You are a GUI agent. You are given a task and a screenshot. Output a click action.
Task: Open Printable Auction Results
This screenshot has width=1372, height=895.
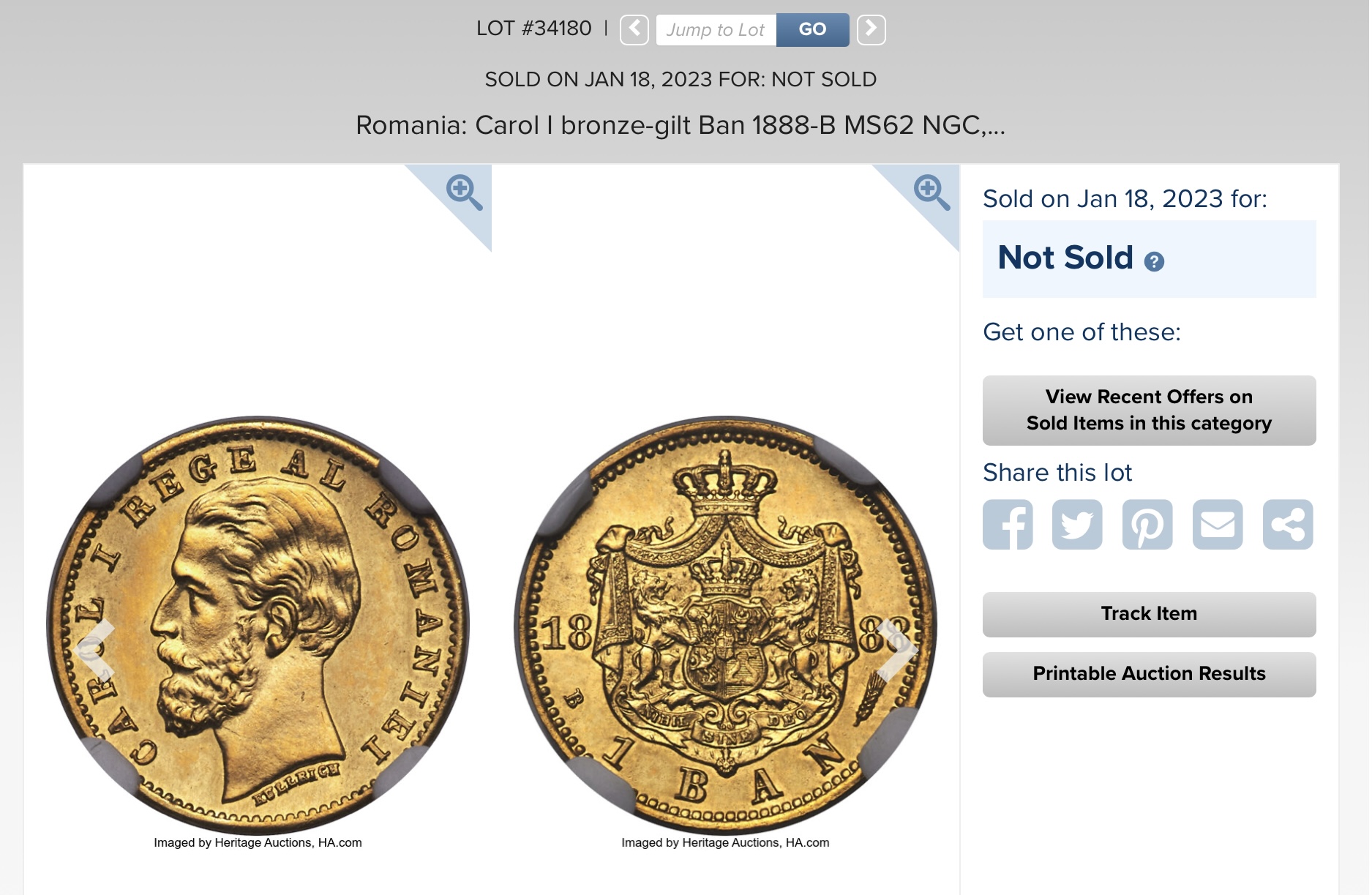(1149, 674)
